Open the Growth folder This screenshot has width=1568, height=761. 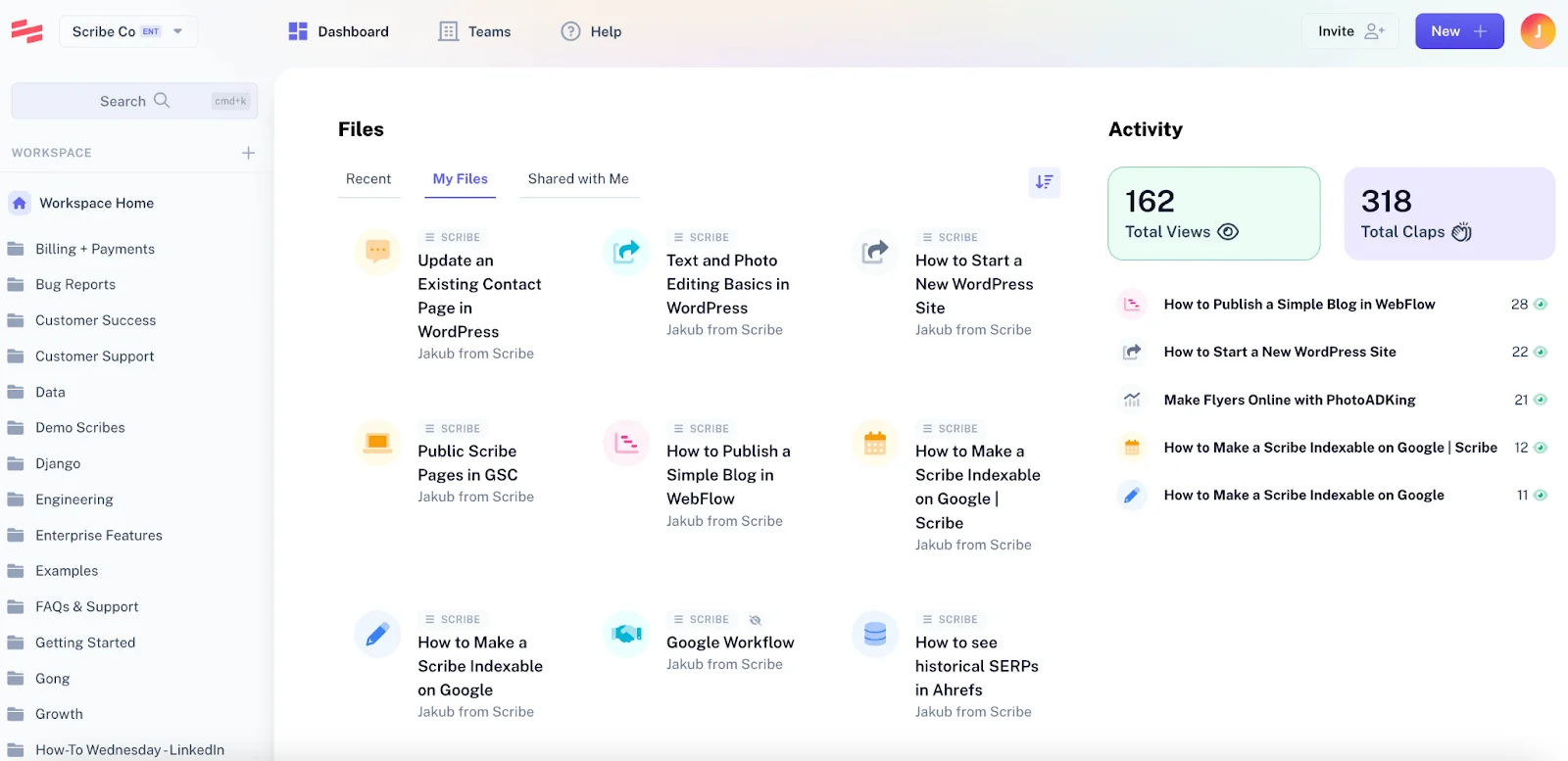click(x=59, y=714)
